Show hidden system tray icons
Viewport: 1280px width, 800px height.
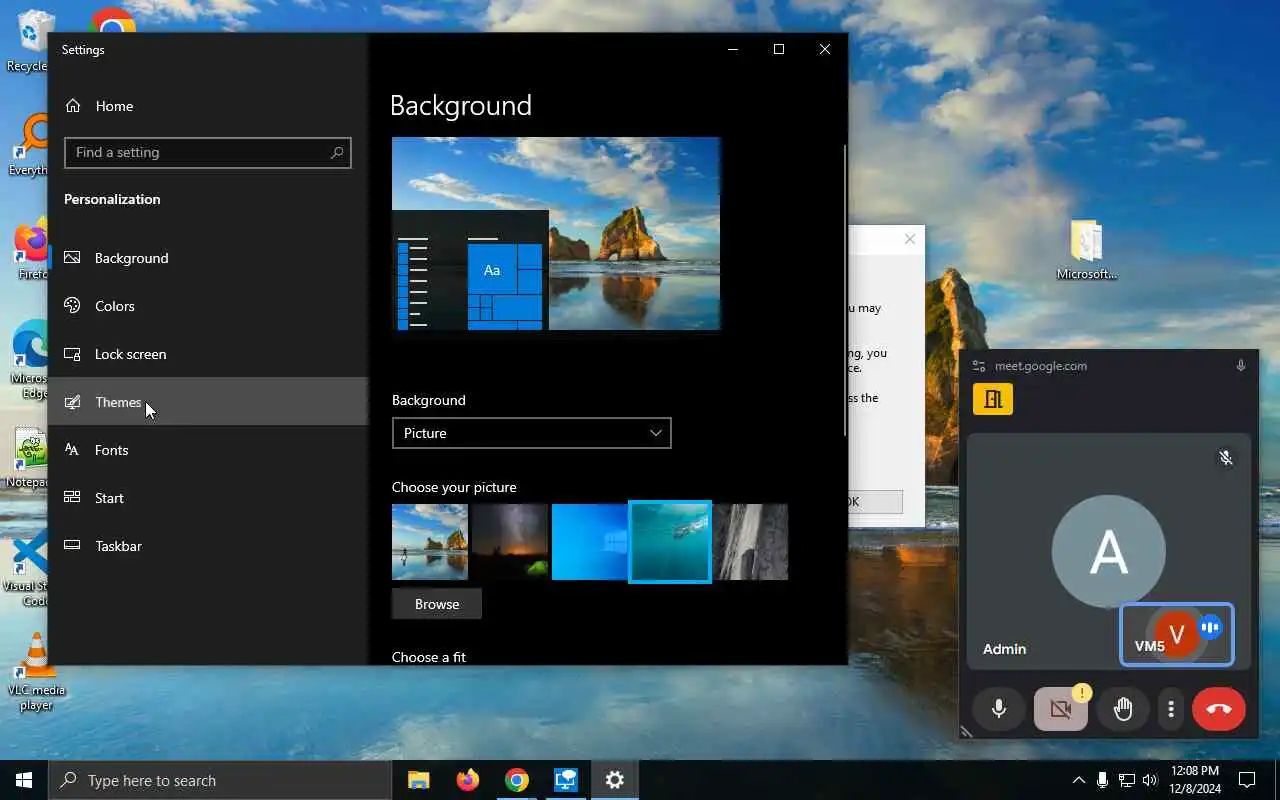(x=1078, y=780)
